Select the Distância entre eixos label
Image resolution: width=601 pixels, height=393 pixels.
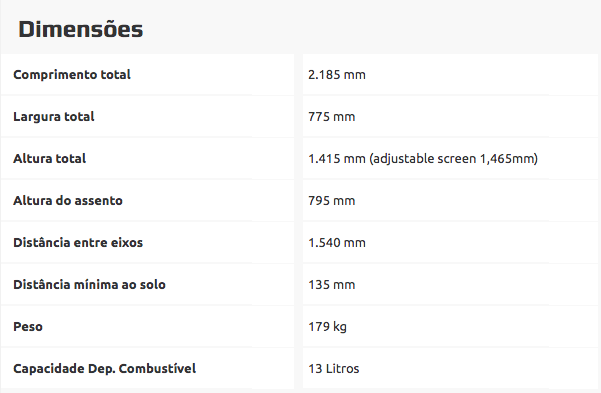(x=78, y=243)
